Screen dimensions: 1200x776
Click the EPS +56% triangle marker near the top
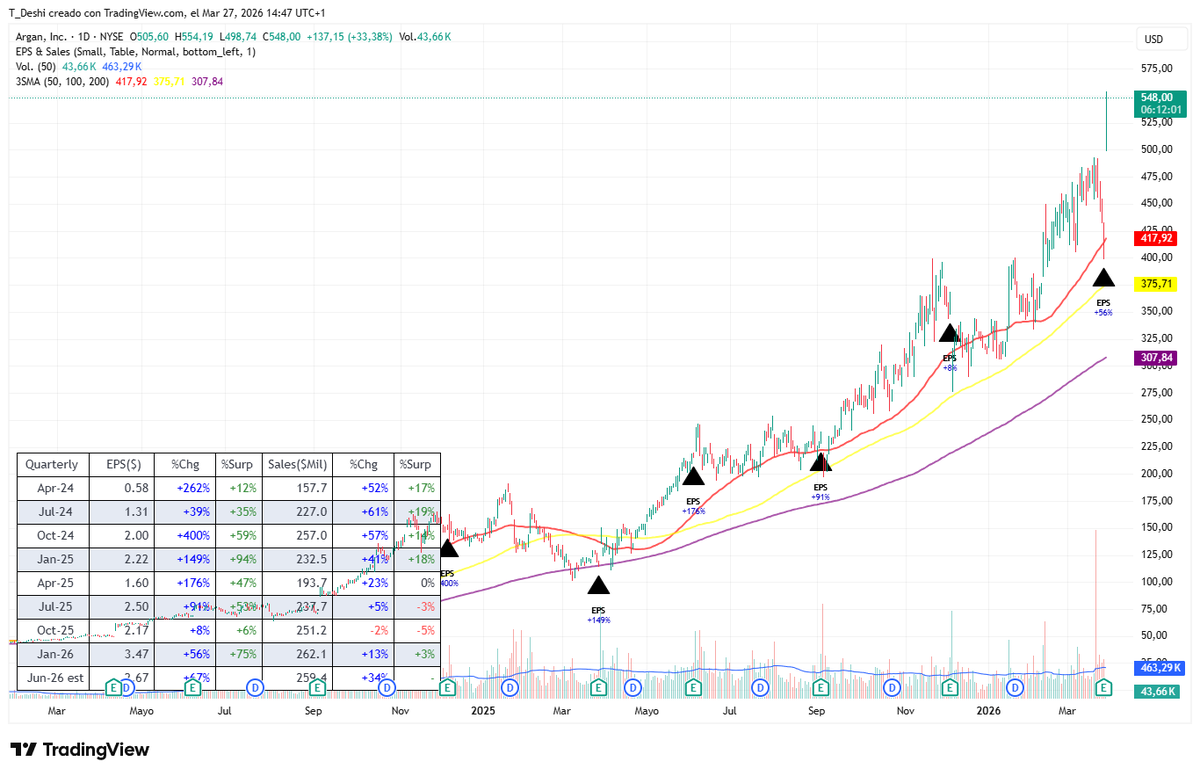(x=1104, y=278)
